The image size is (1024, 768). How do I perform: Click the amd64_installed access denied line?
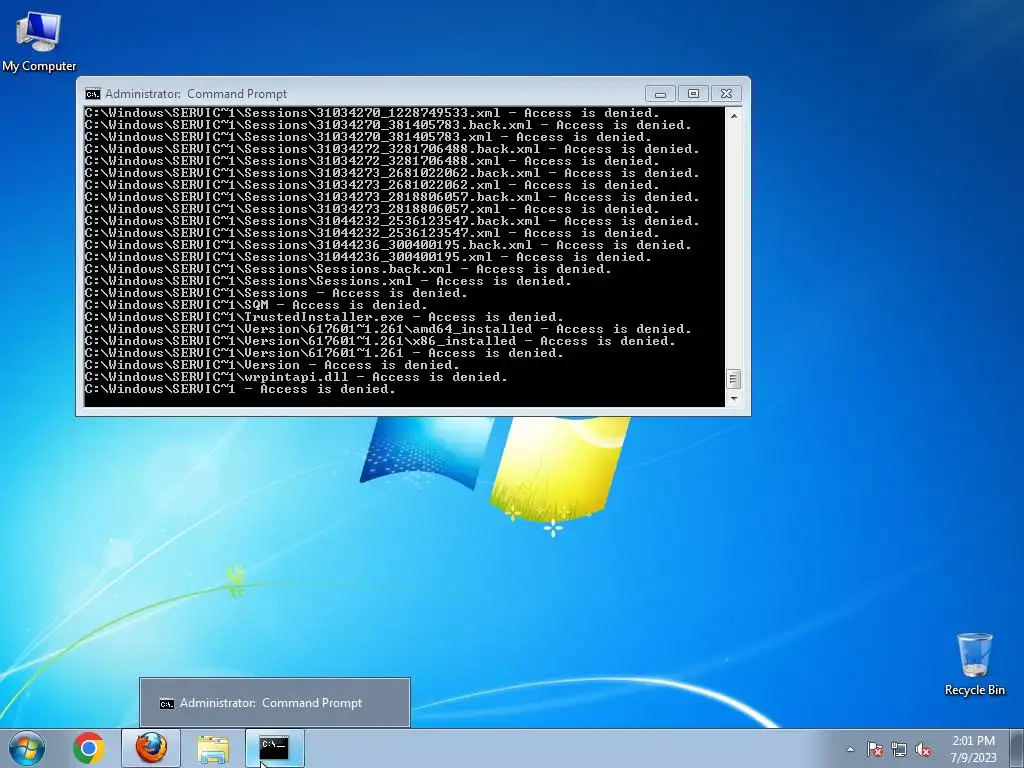point(388,329)
